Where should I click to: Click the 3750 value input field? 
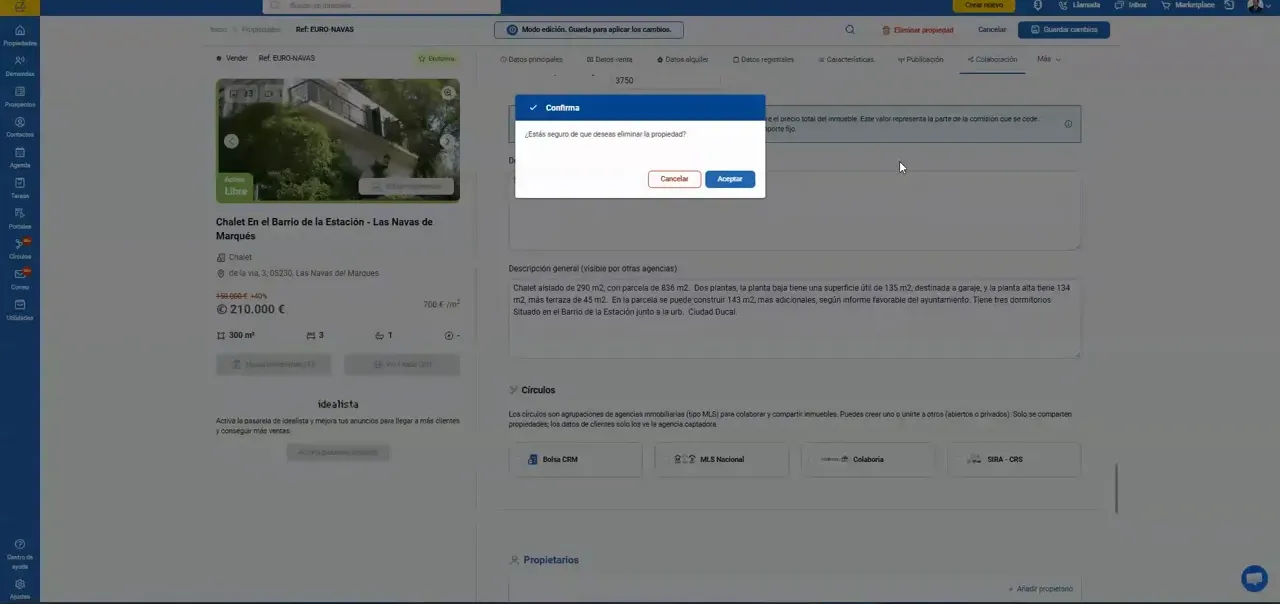click(x=665, y=80)
